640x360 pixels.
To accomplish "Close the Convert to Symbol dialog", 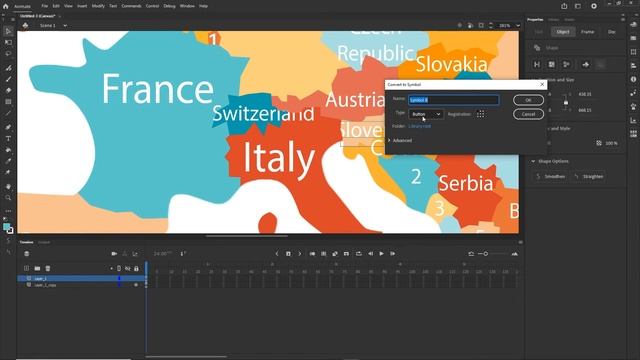I will tap(542, 84).
